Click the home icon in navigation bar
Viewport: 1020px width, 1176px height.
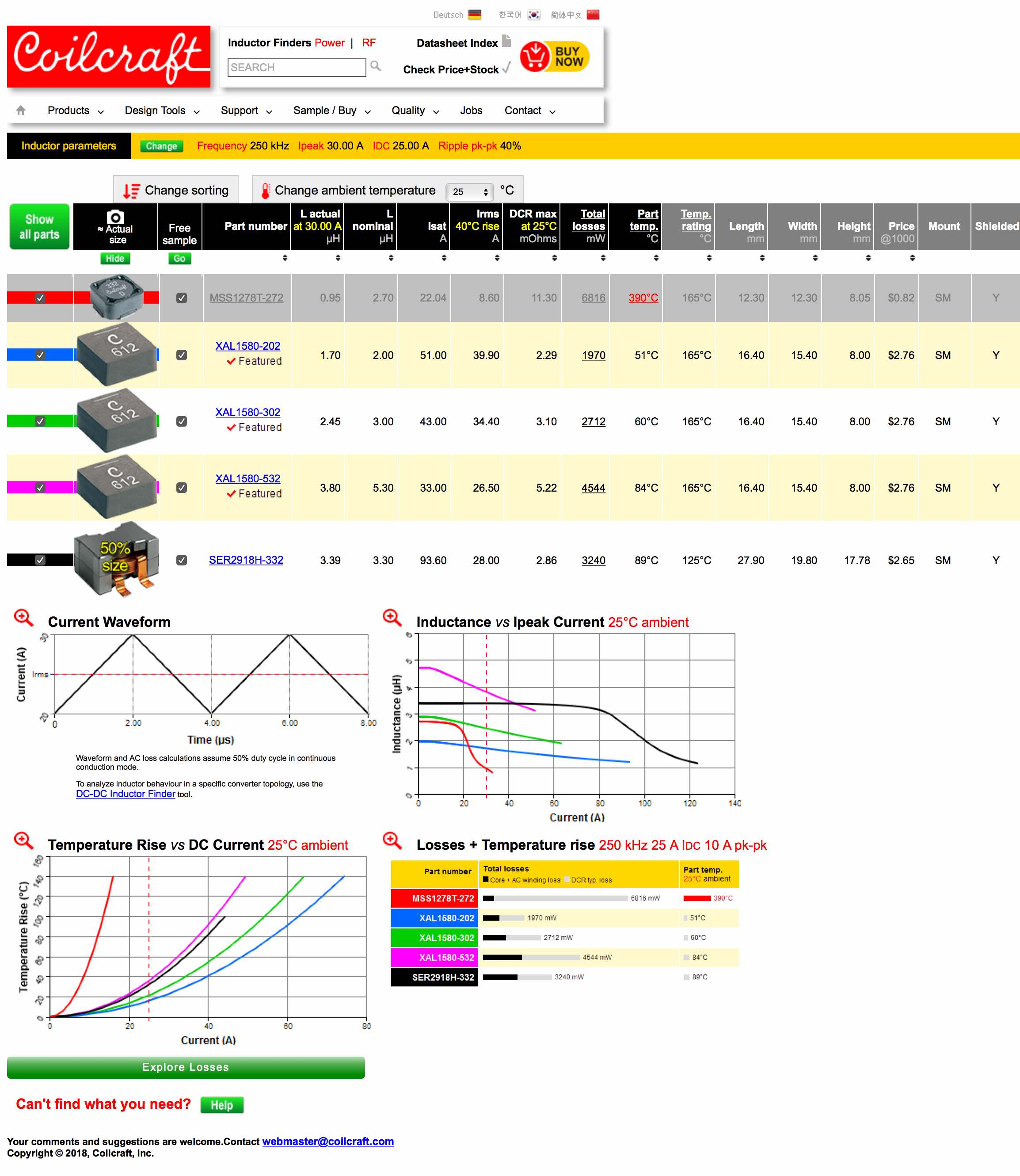(21, 111)
